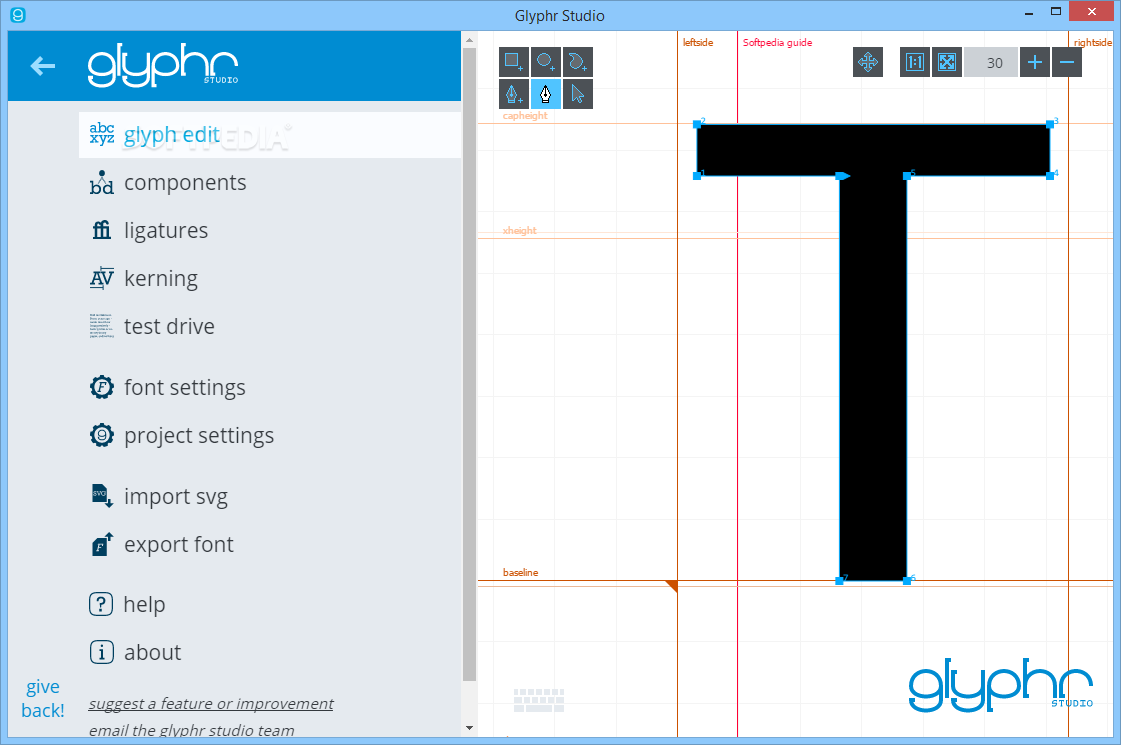Fit glyph to screen zoom
Screen dimensions: 1121x745
click(947, 62)
